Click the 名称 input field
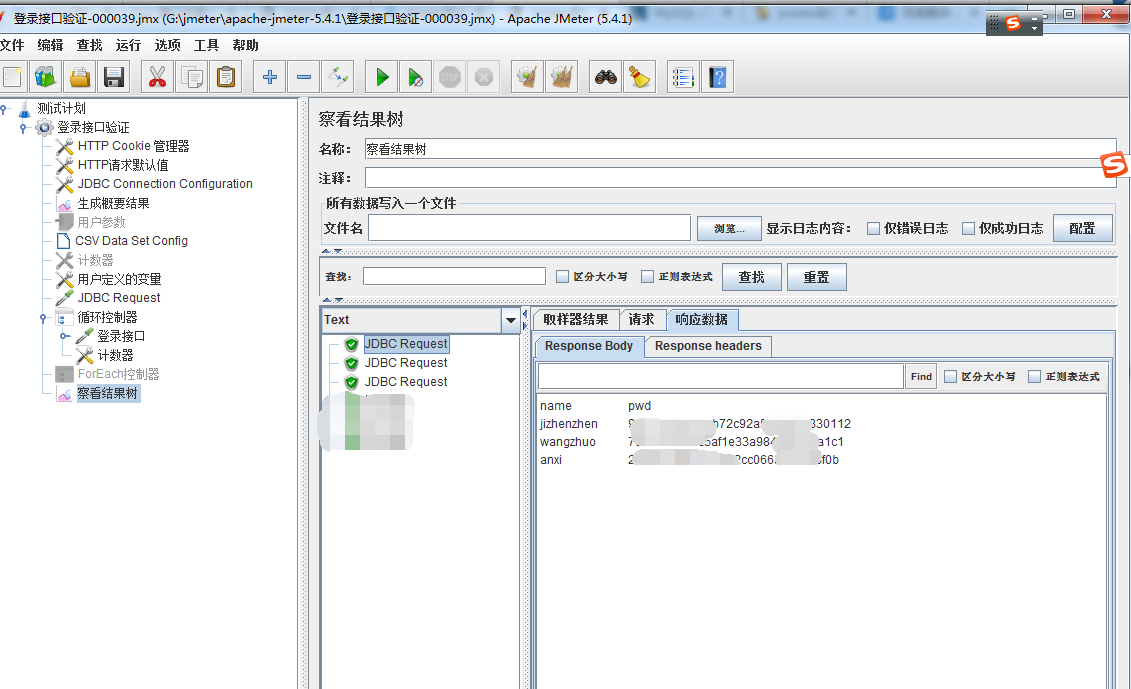 click(740, 149)
